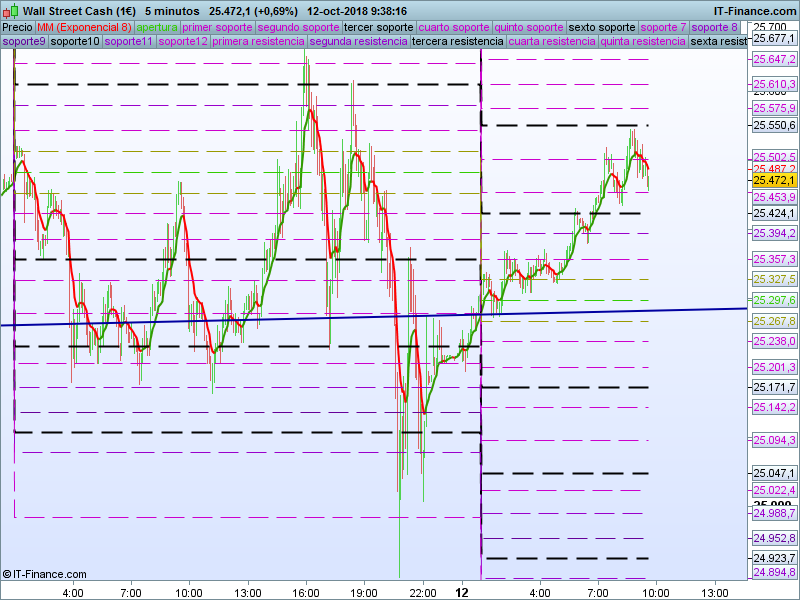Select the olive 25.327,5 price label
Screen dimensions: 800x600
tap(774, 279)
